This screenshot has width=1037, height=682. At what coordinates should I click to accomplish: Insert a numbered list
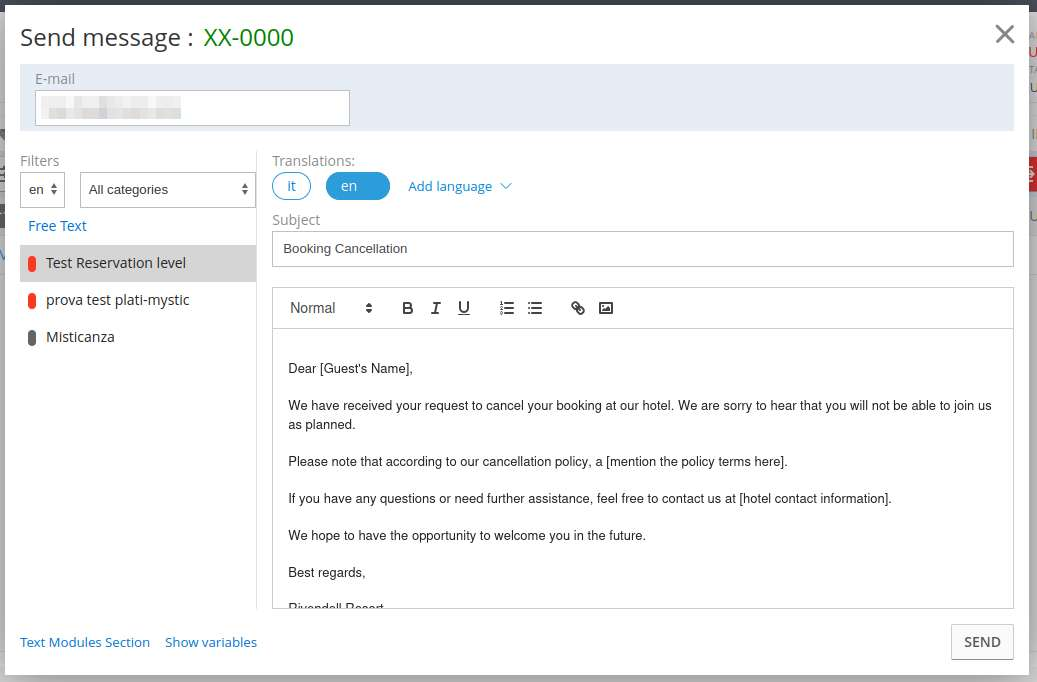coord(507,308)
